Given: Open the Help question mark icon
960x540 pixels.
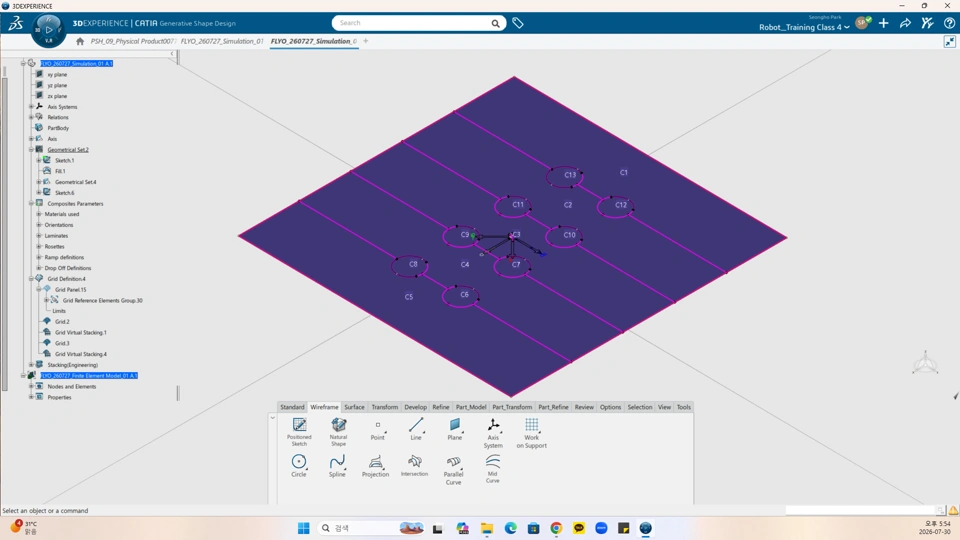Looking at the screenshot, I should (x=950, y=23).
